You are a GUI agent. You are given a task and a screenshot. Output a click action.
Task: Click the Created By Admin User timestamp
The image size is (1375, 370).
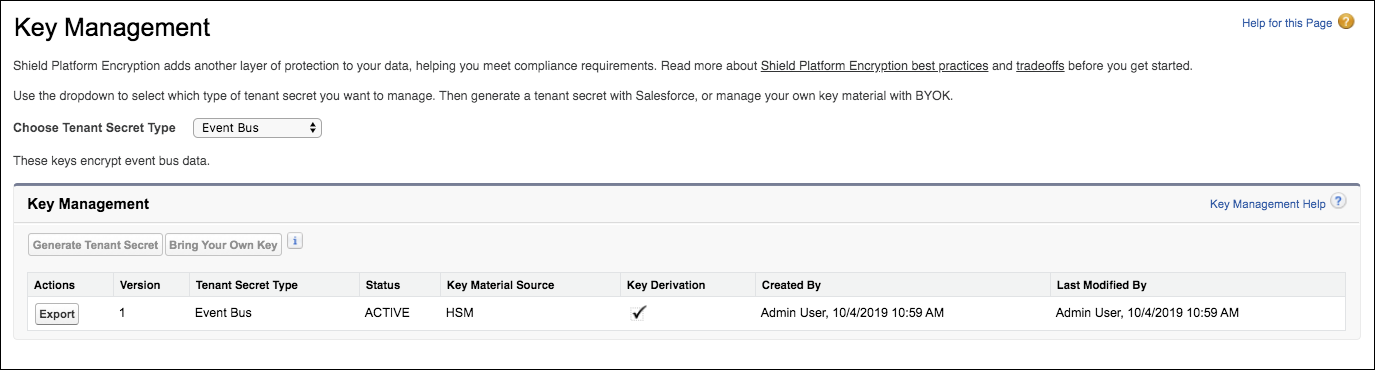click(x=852, y=313)
